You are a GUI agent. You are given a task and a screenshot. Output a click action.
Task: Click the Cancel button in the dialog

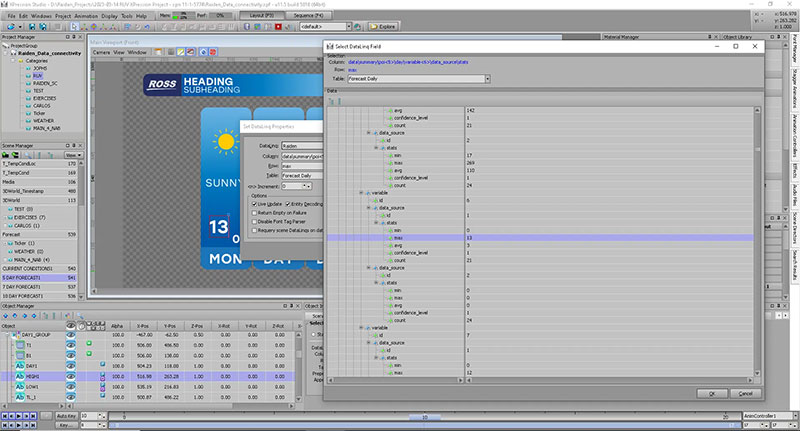tap(747, 393)
